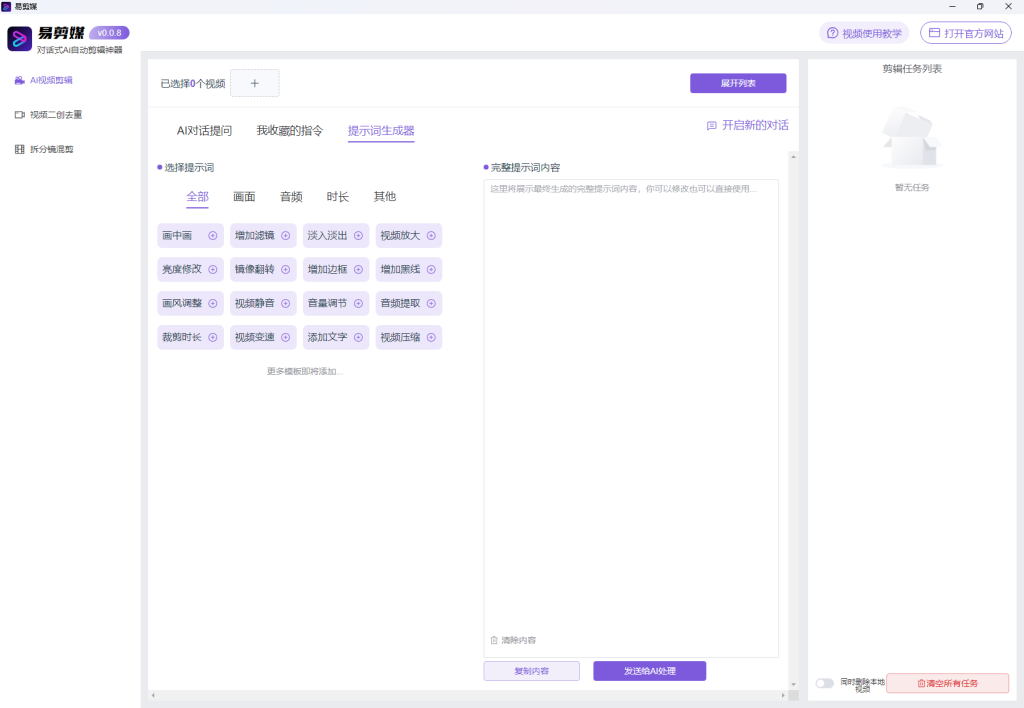The width and height of the screenshot is (1024, 708).
Task: Click the plus icon on 音量调节 chip
Action: pyautogui.click(x=359, y=304)
